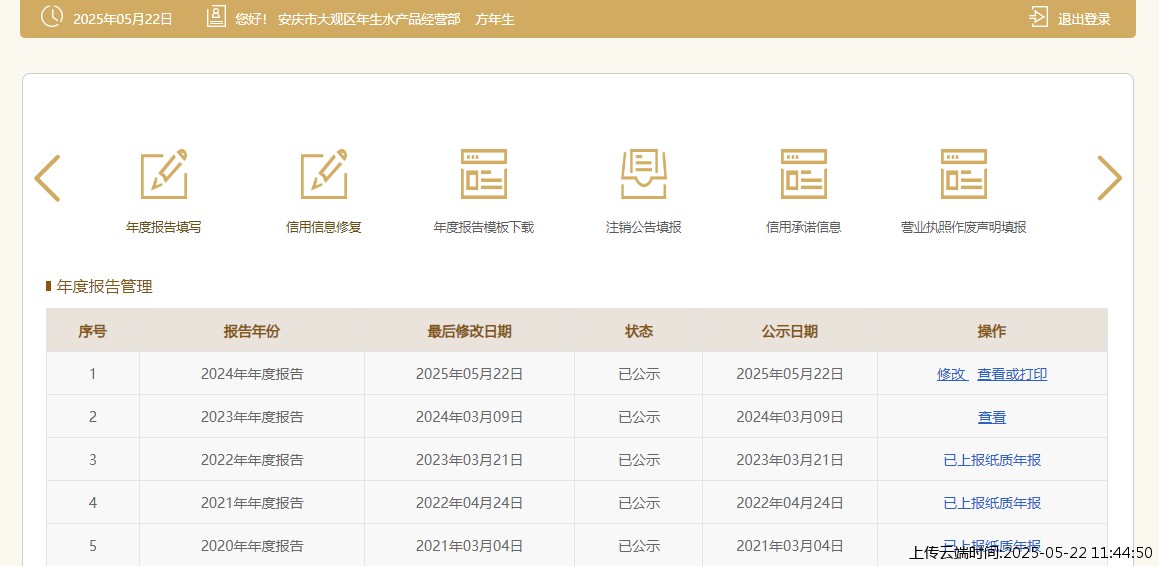The image size is (1159, 566).
Task: Click the 年度报告模板下载 icon
Action: point(483,174)
